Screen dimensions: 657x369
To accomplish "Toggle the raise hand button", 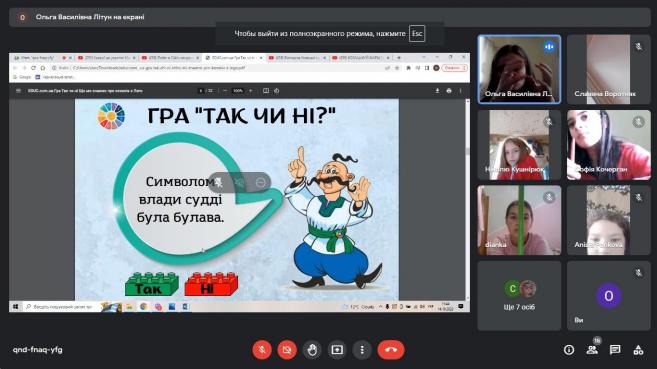I will 312,350.
